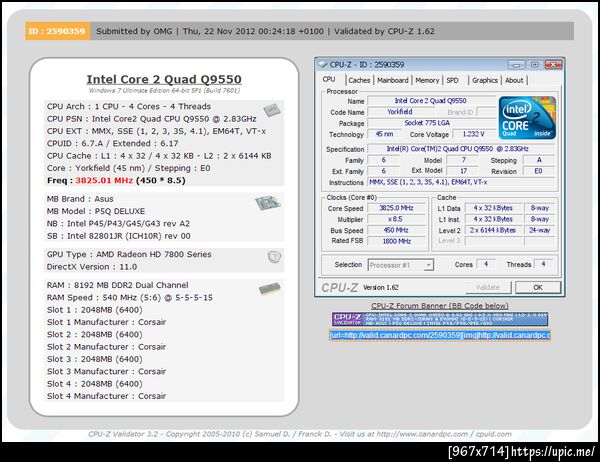Click the Package value Socket 775 LGA
This screenshot has height=462, width=600.
click(x=431, y=123)
